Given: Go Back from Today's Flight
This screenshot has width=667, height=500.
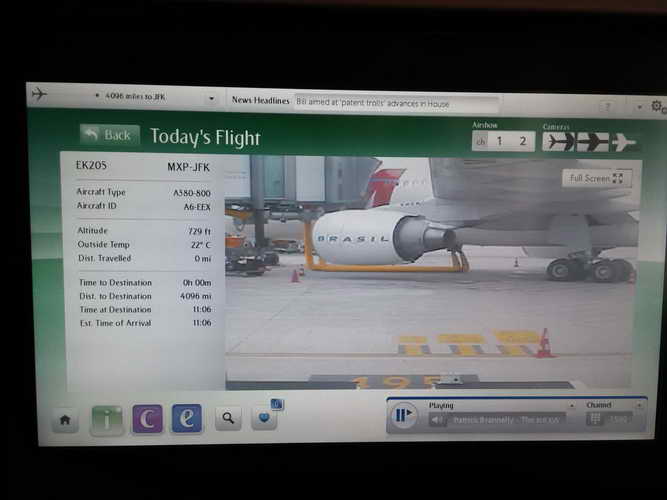Looking at the screenshot, I should 110,135.
